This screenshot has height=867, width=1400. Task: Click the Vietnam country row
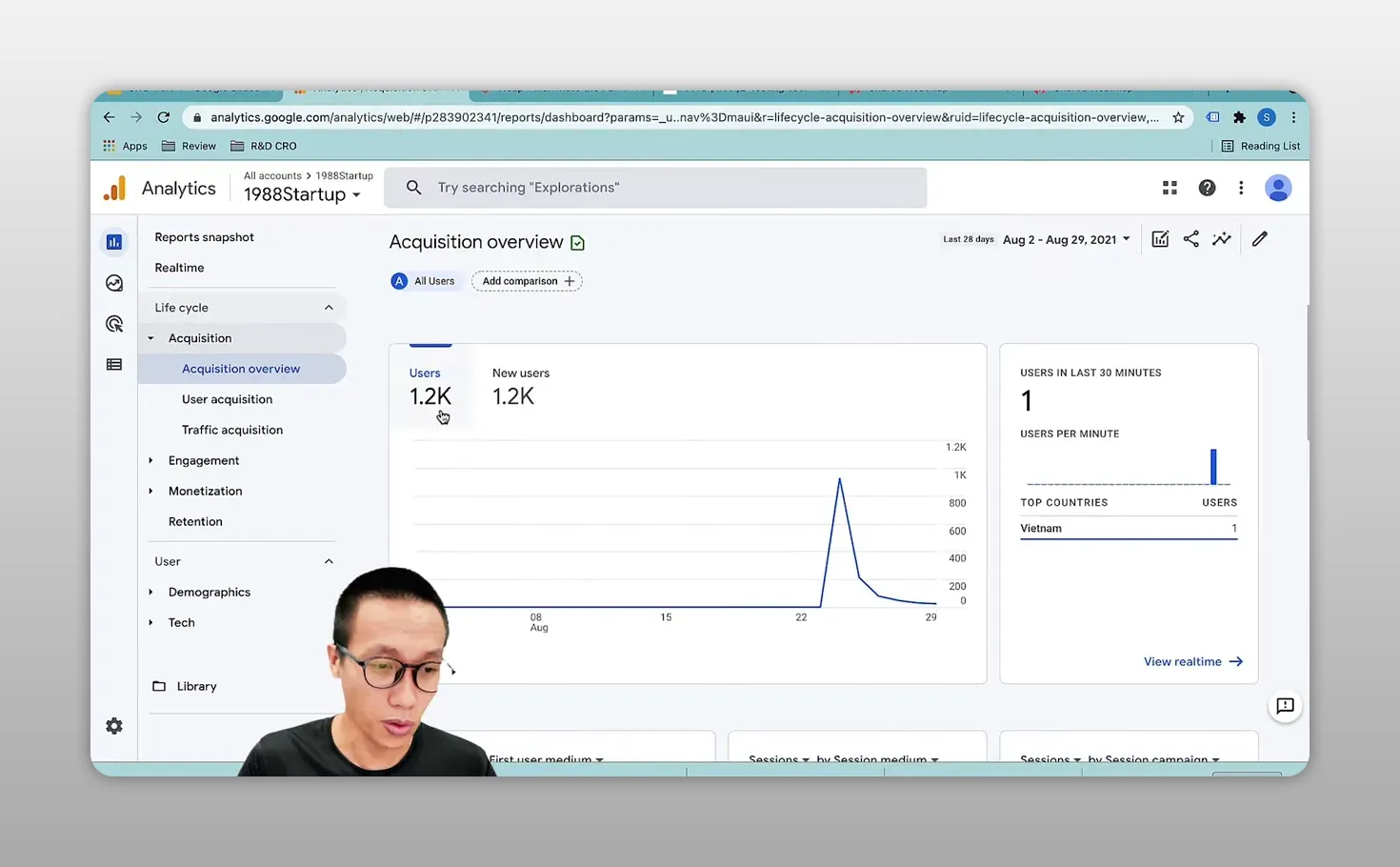click(1129, 528)
